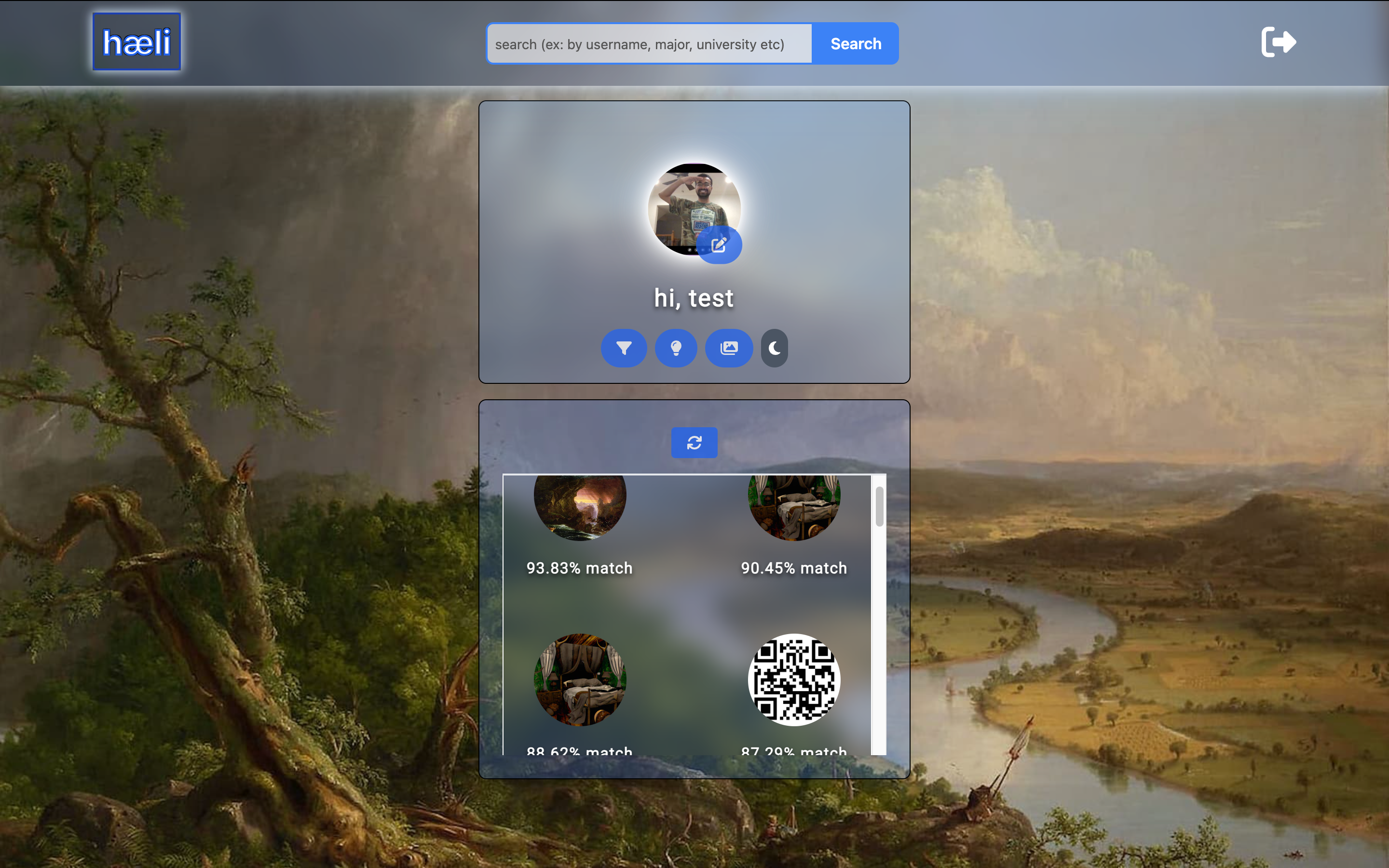
Task: Open the 88.62% match bedroom avatar
Action: (580, 680)
